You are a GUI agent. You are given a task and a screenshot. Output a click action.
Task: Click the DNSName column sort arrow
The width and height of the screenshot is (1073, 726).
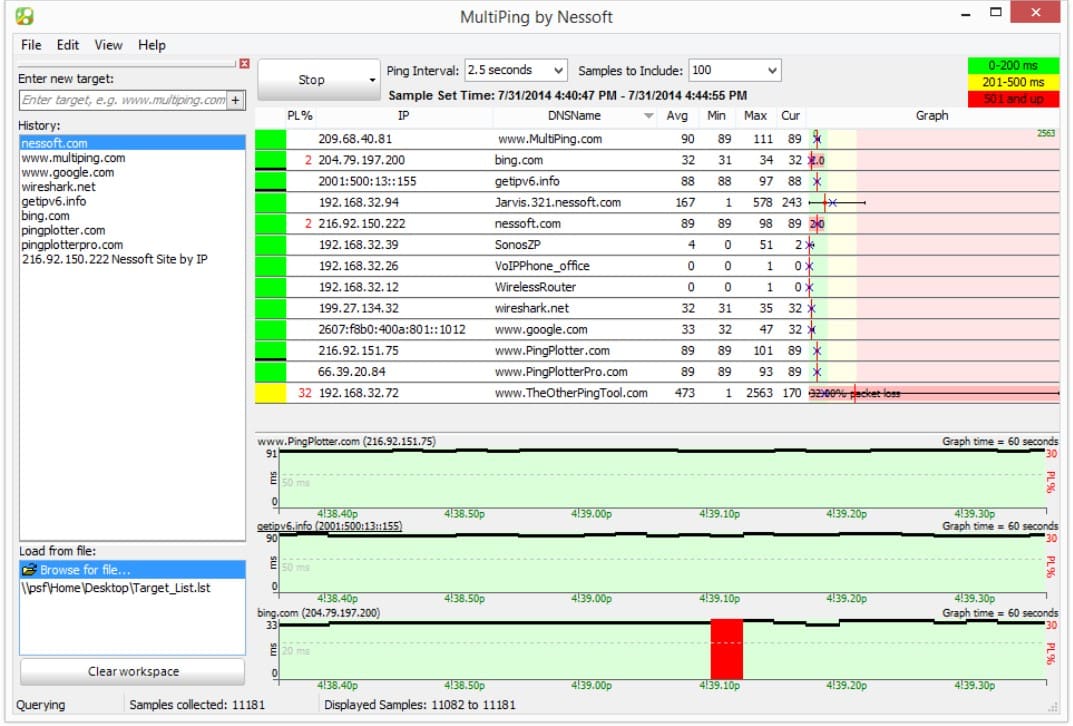pyautogui.click(x=649, y=116)
